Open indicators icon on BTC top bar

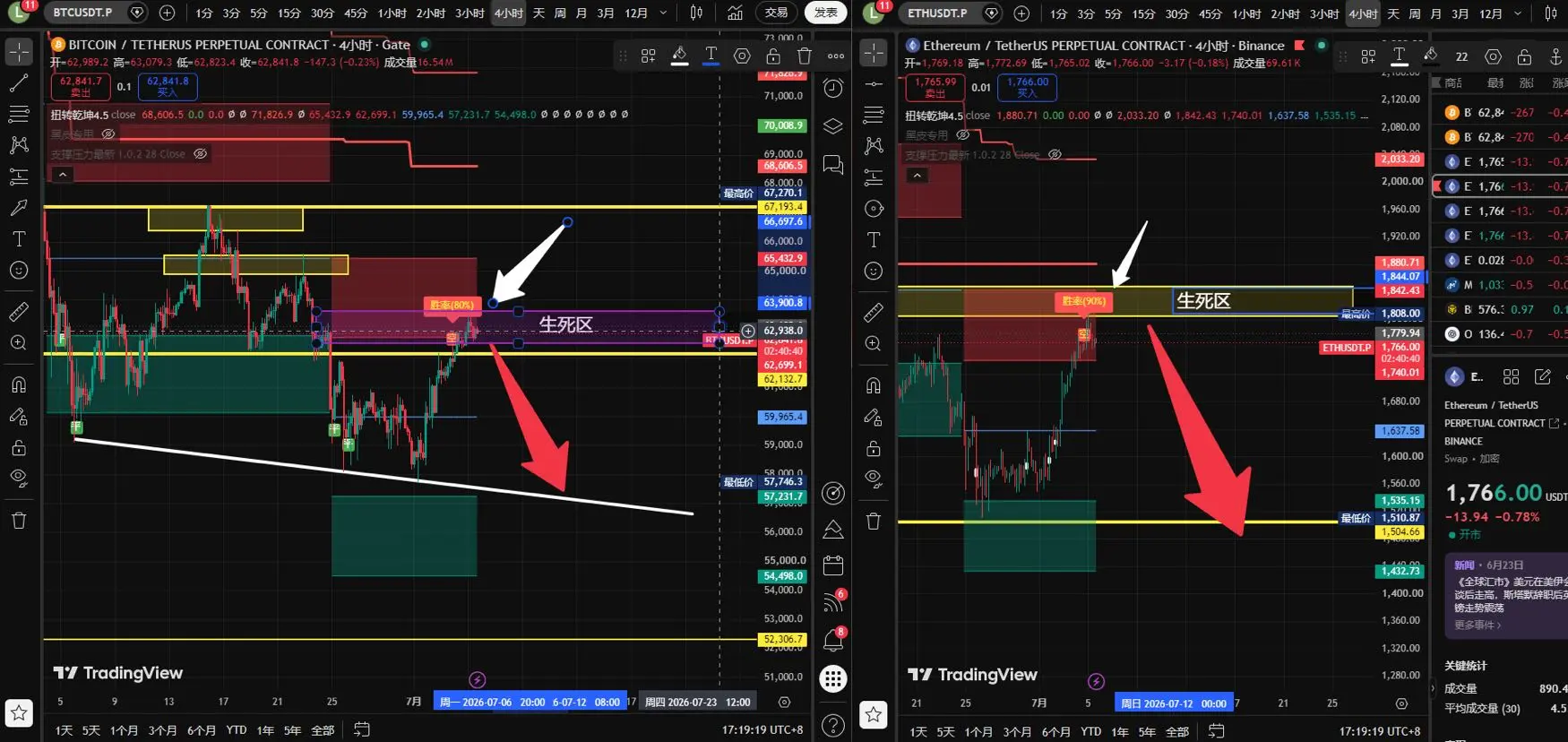[735, 13]
